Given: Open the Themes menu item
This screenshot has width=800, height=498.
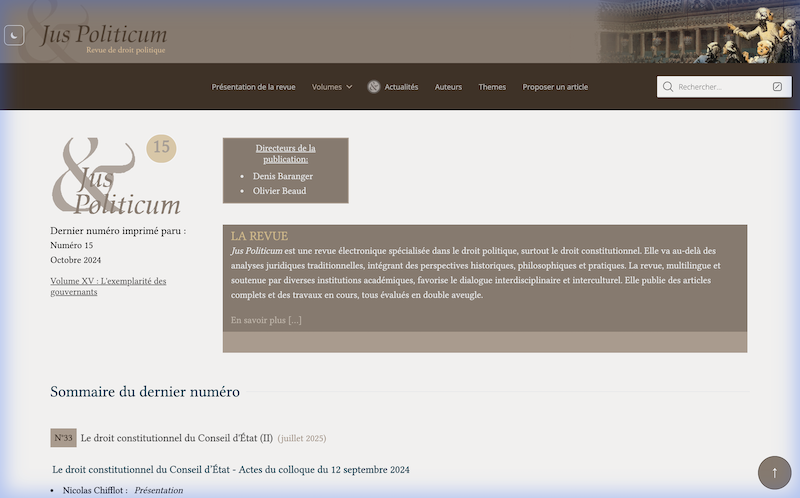Looking at the screenshot, I should (x=492, y=87).
